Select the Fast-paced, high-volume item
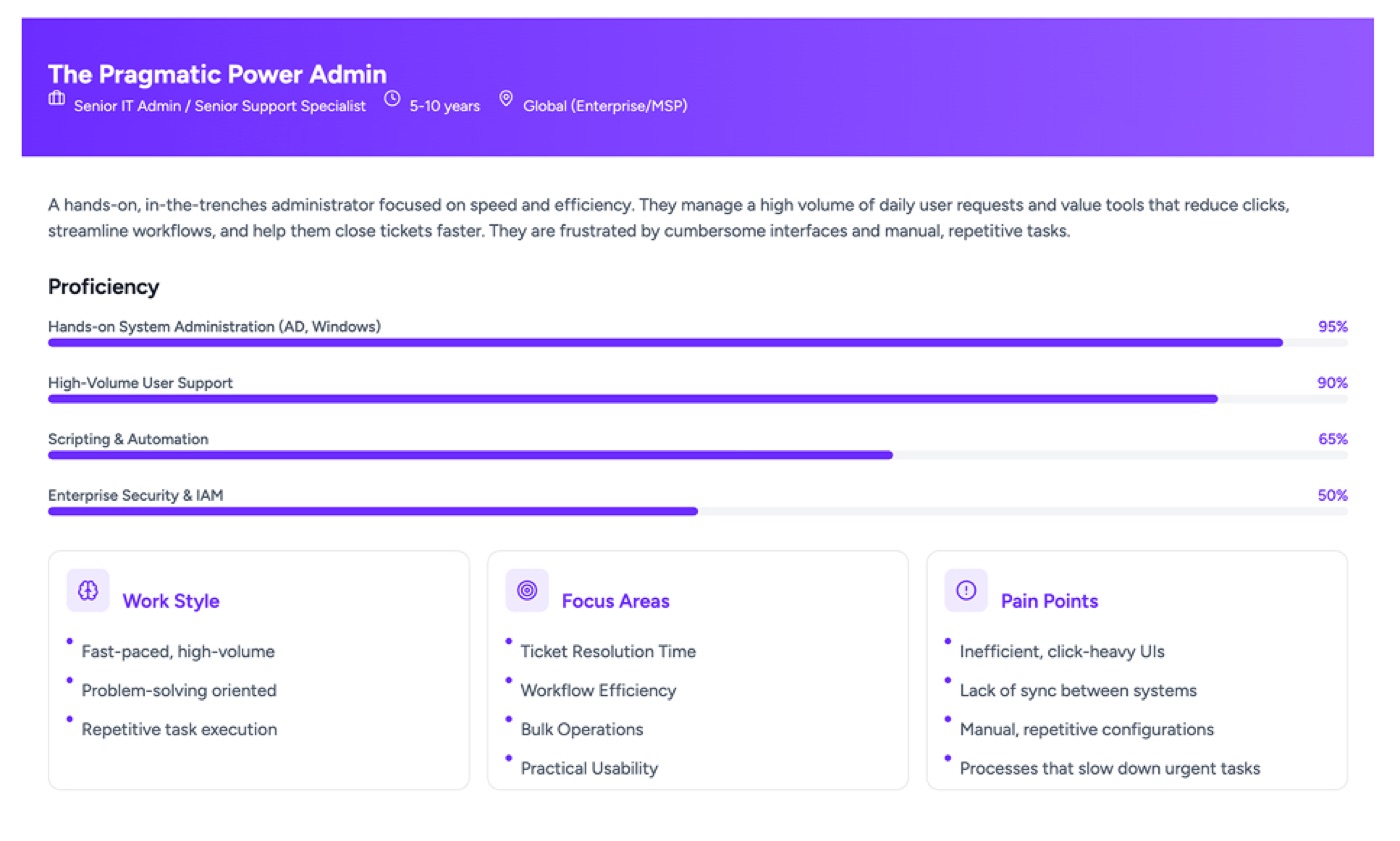This screenshot has width=1400, height=841. pos(178,651)
